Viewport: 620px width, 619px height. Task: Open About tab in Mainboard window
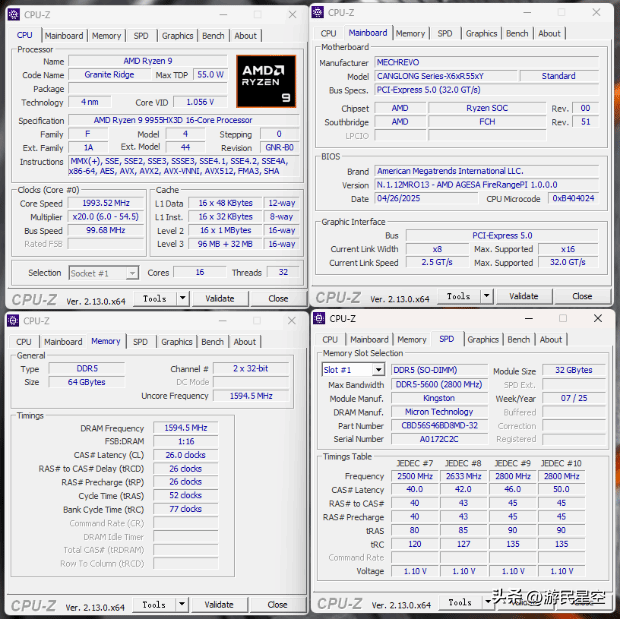click(549, 34)
